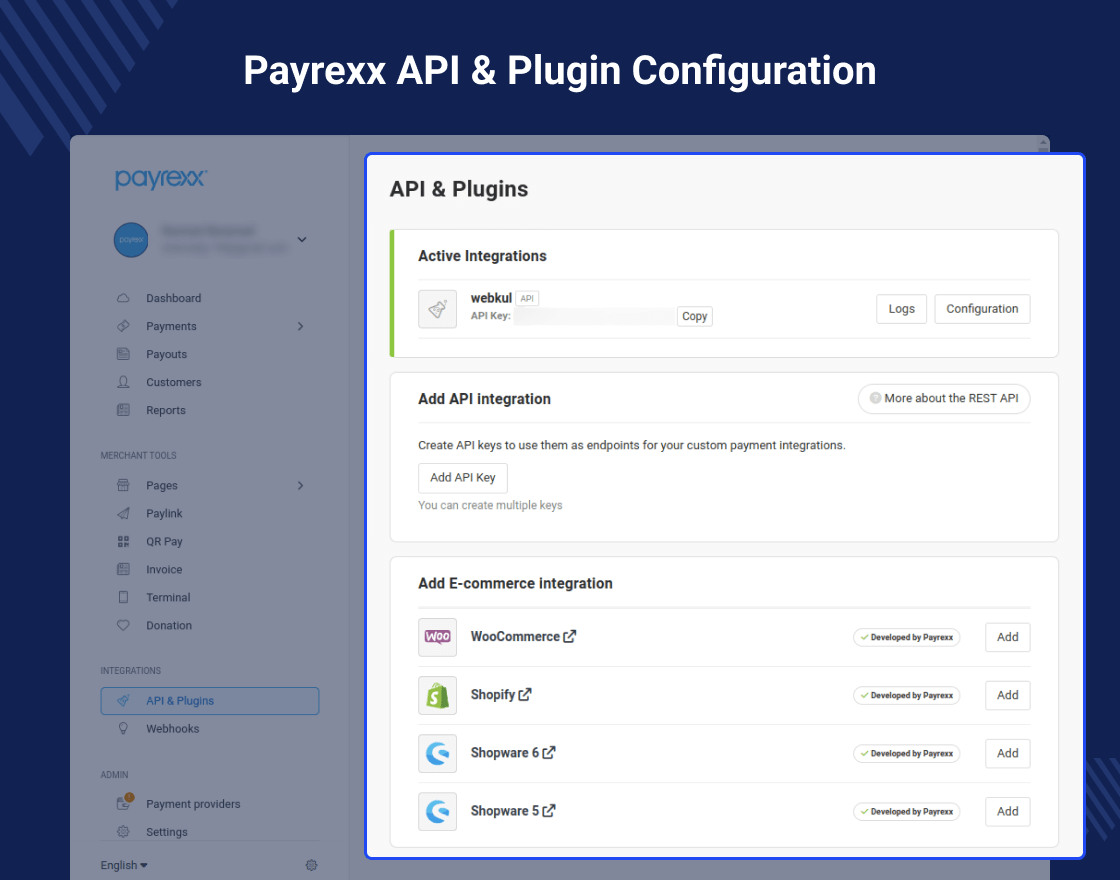Image resolution: width=1120 pixels, height=880 pixels.
Task: Click the Reports sidebar icon
Action: (124, 410)
